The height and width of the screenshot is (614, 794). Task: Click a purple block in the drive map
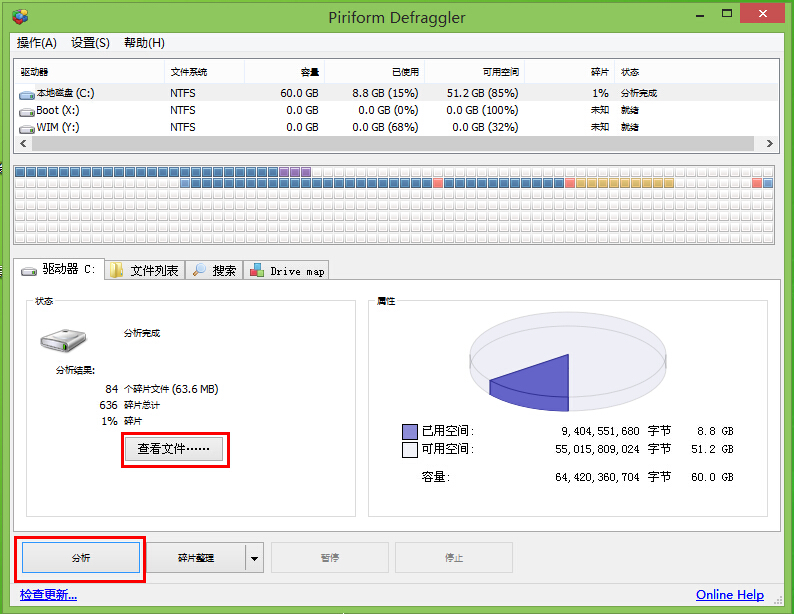coord(295,172)
